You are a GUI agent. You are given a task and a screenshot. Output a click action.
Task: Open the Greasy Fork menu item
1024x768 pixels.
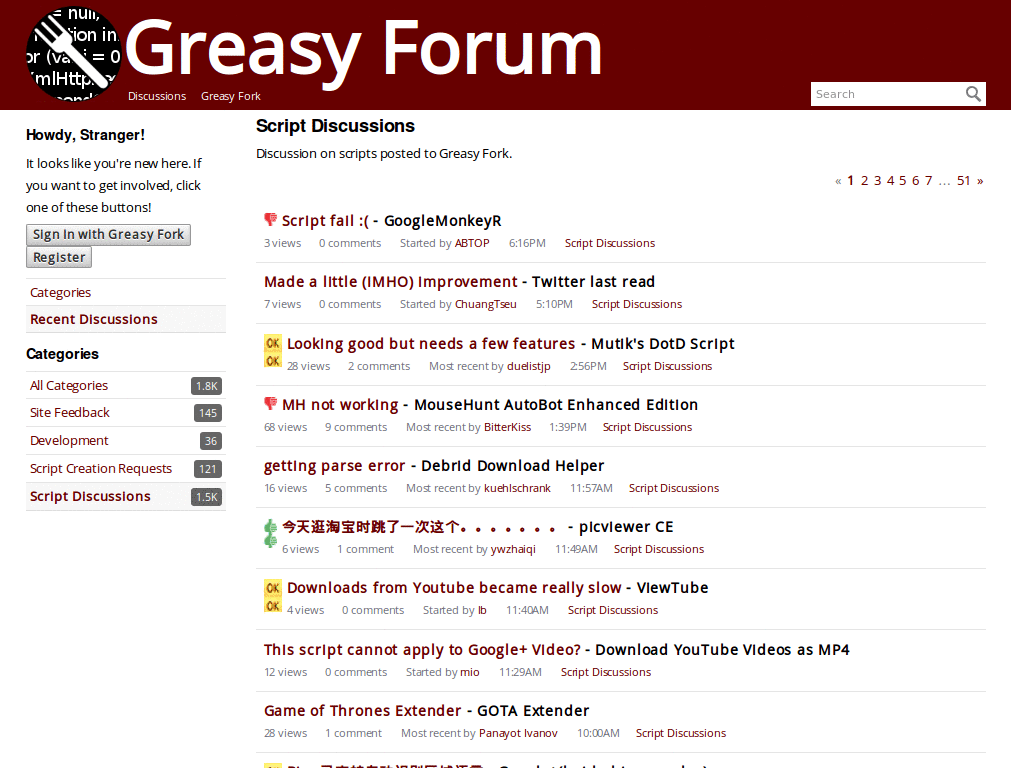point(230,96)
